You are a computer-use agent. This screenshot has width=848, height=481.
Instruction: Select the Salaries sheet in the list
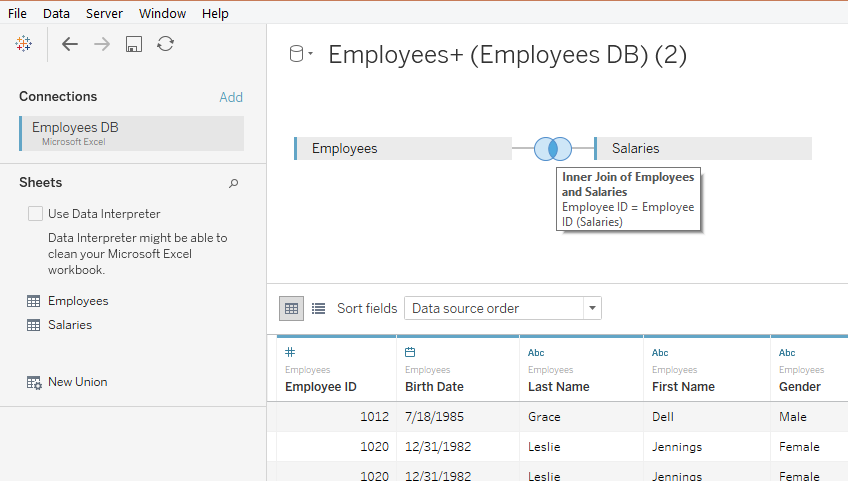(x=70, y=325)
